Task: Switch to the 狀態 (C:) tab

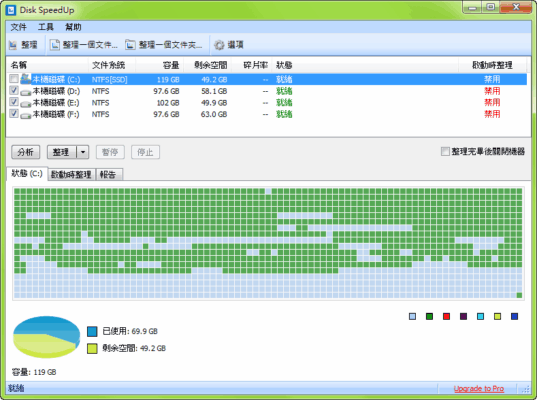Action: [x=27, y=174]
